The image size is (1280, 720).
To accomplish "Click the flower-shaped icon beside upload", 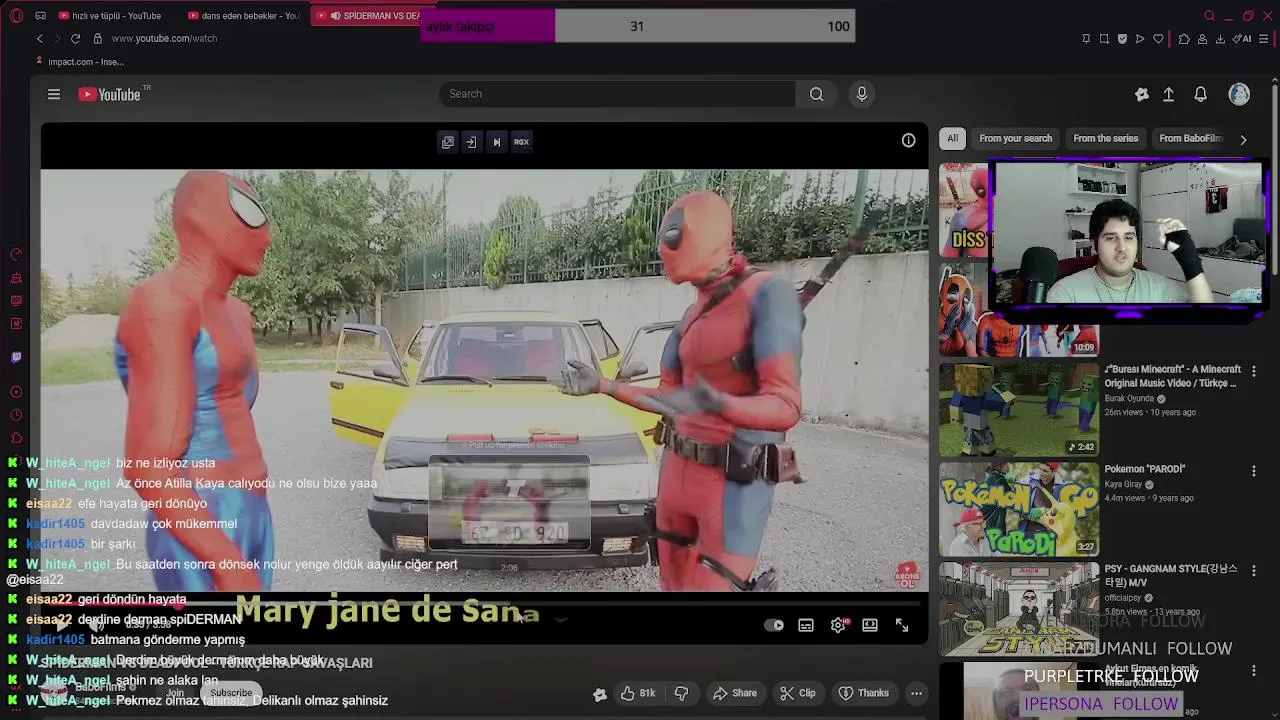I will (x=1142, y=94).
